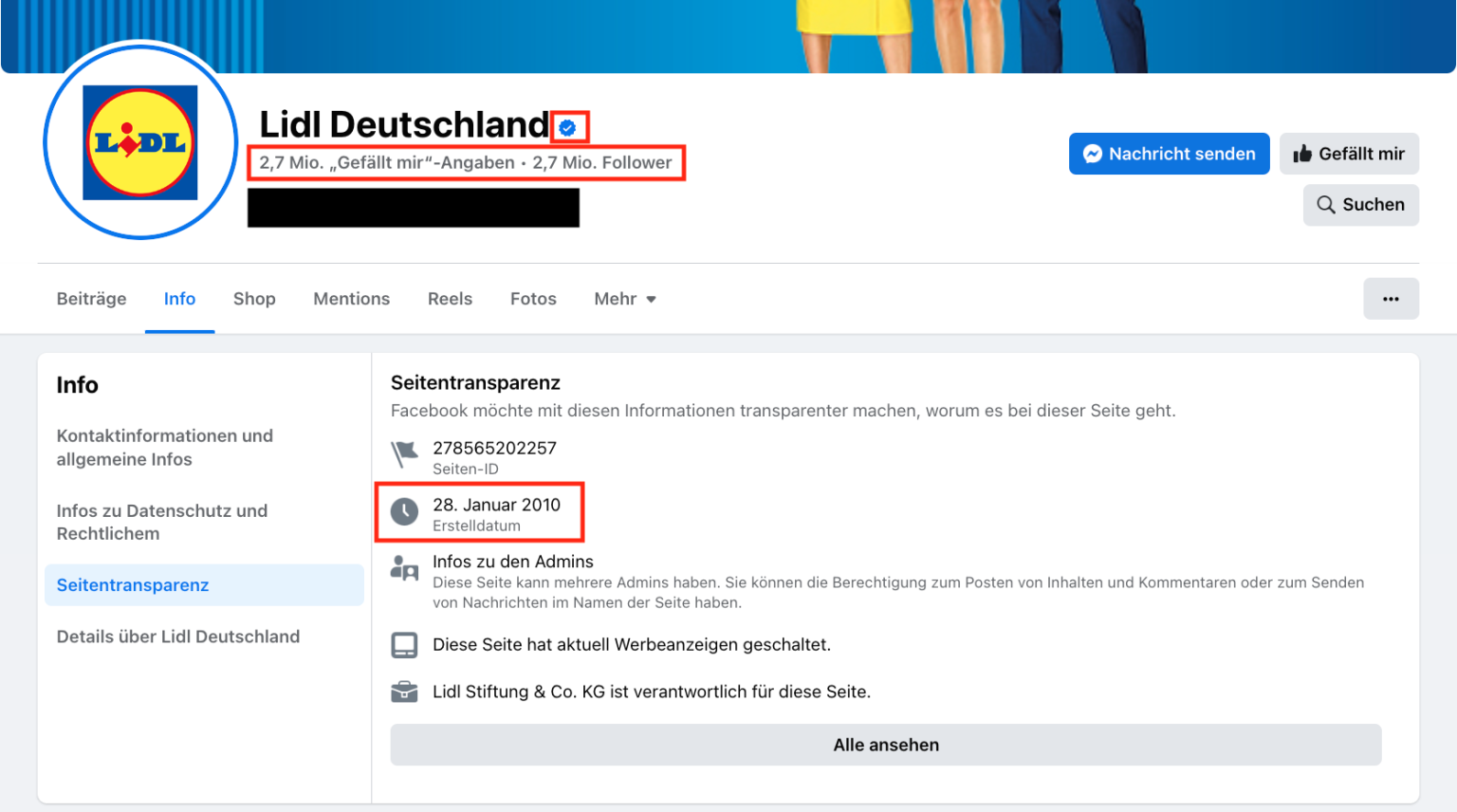Click the briefcase icon next to Lidl Stiftung & Co. KG
The height and width of the screenshot is (812, 1457).
[x=404, y=691]
